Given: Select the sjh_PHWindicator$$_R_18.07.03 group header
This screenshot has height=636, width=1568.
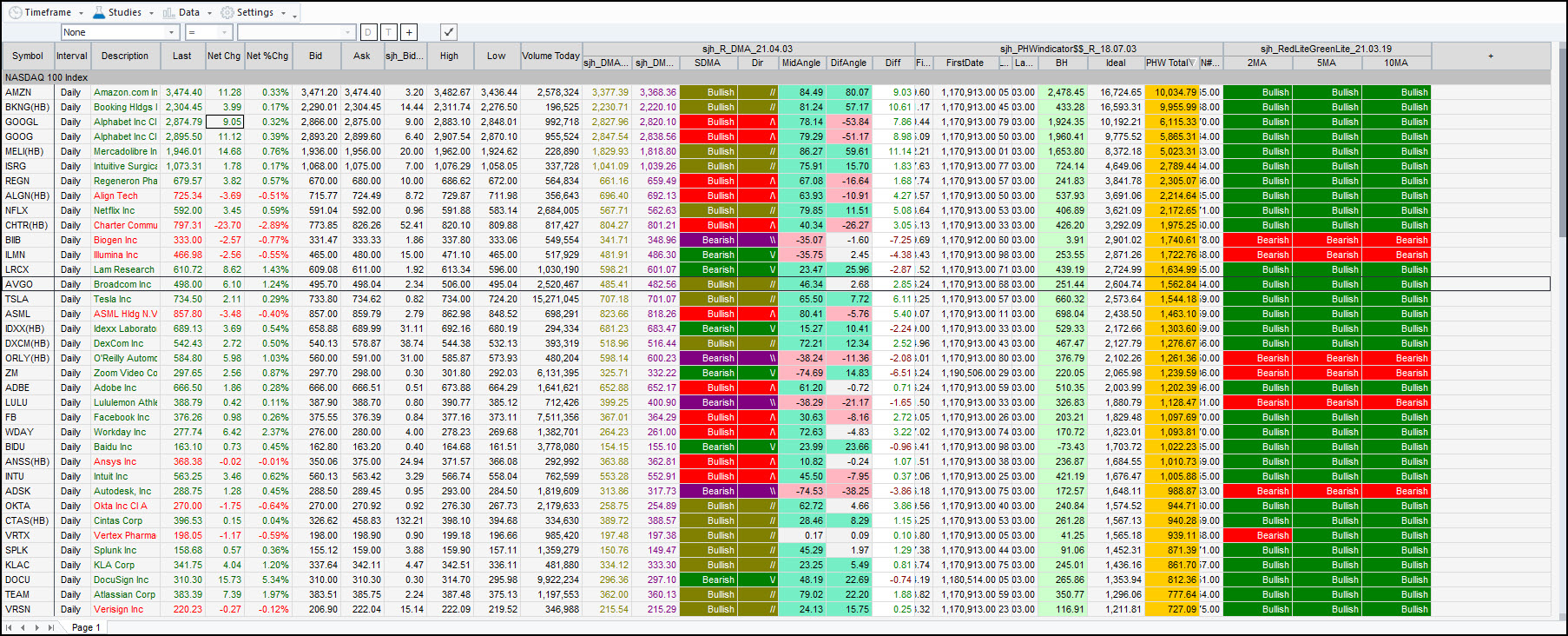Looking at the screenshot, I should point(1068,49).
